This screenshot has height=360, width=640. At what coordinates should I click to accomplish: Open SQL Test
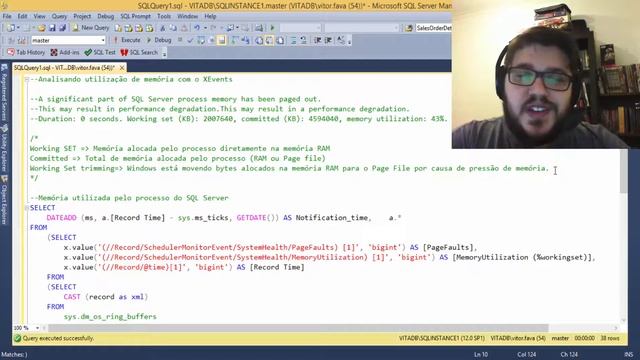(100, 52)
